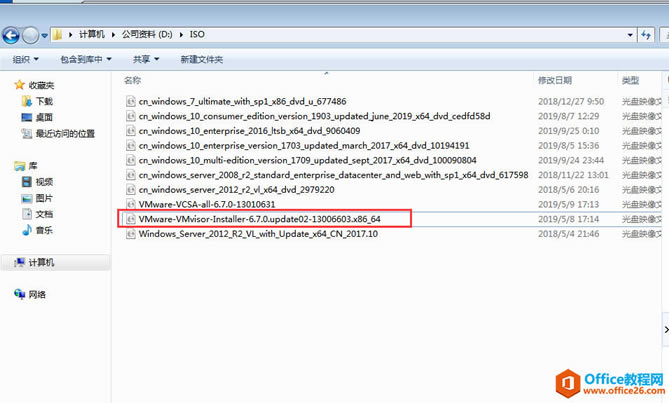Select the cn_windows_10_consumer_edition_version_1903 file
This screenshot has width=669, height=403.
(314, 116)
